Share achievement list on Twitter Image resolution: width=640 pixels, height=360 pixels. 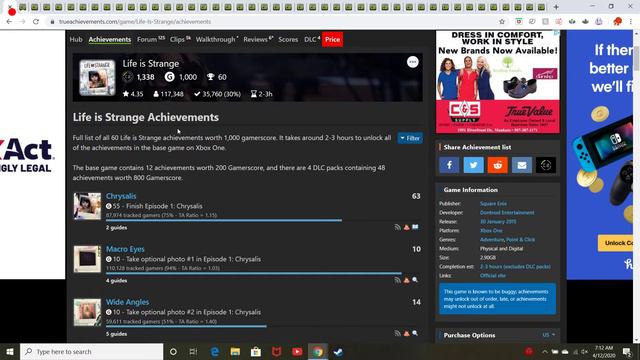tap(473, 165)
